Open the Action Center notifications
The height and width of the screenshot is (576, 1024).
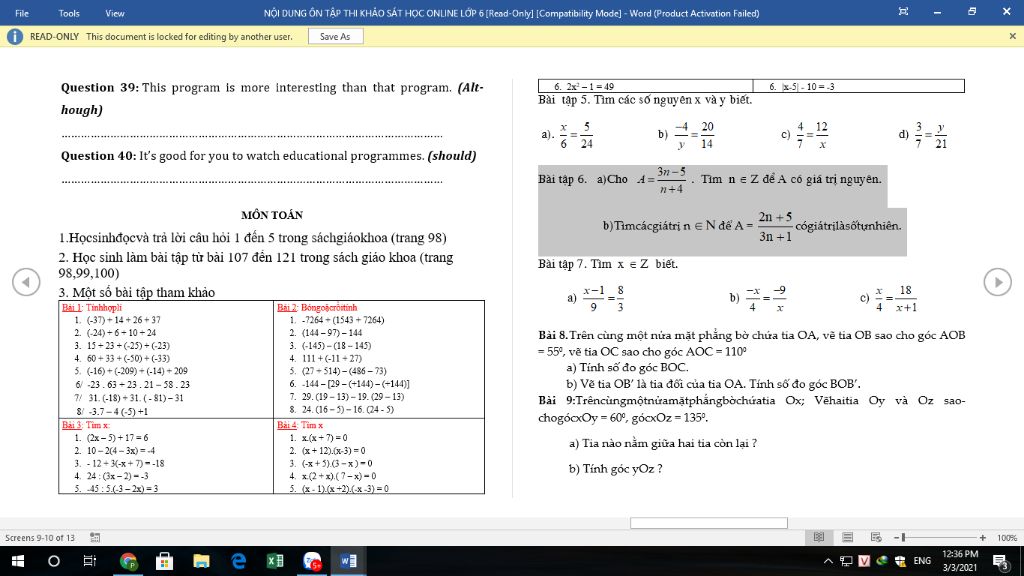click(x=1000, y=561)
